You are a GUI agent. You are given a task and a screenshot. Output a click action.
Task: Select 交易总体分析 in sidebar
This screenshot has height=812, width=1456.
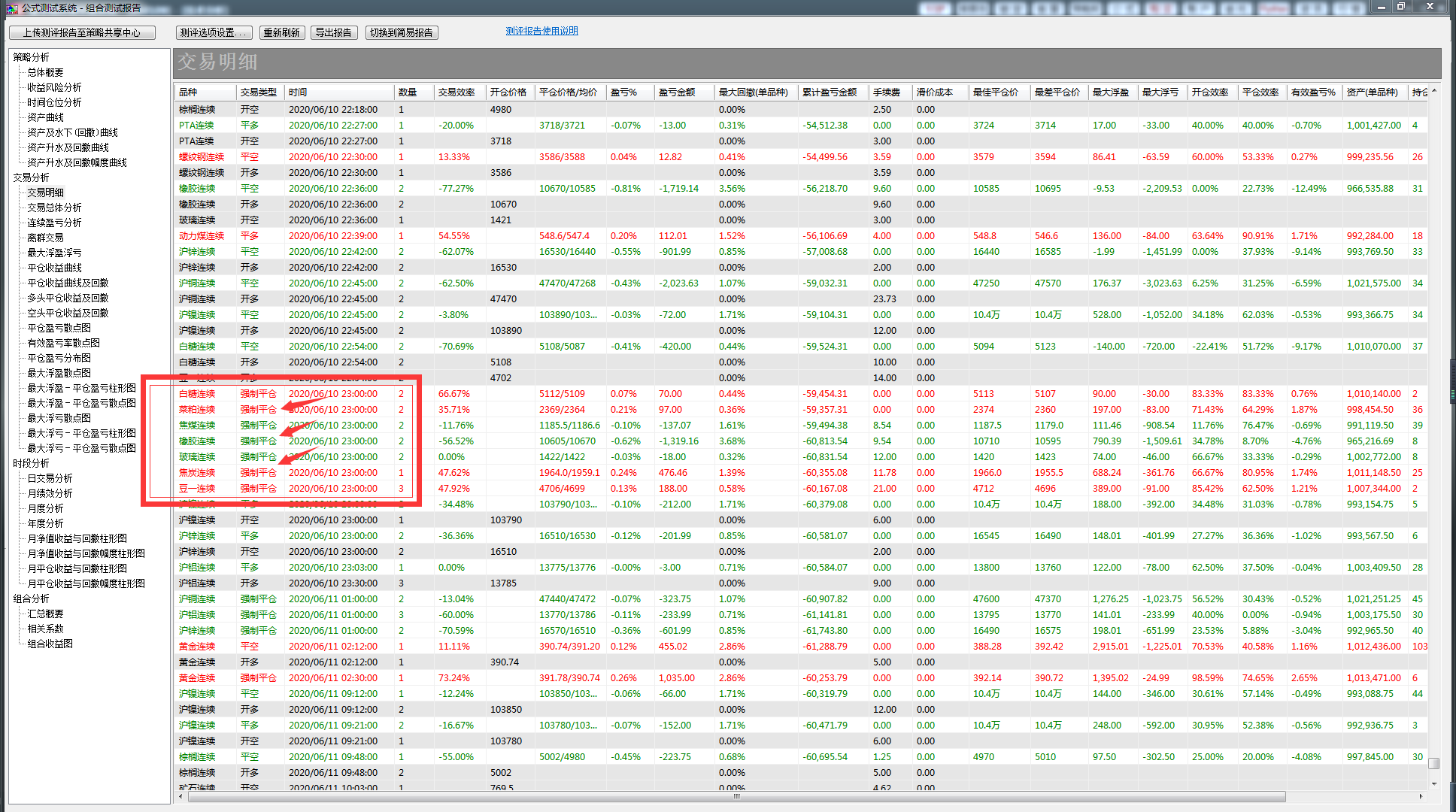[54, 208]
